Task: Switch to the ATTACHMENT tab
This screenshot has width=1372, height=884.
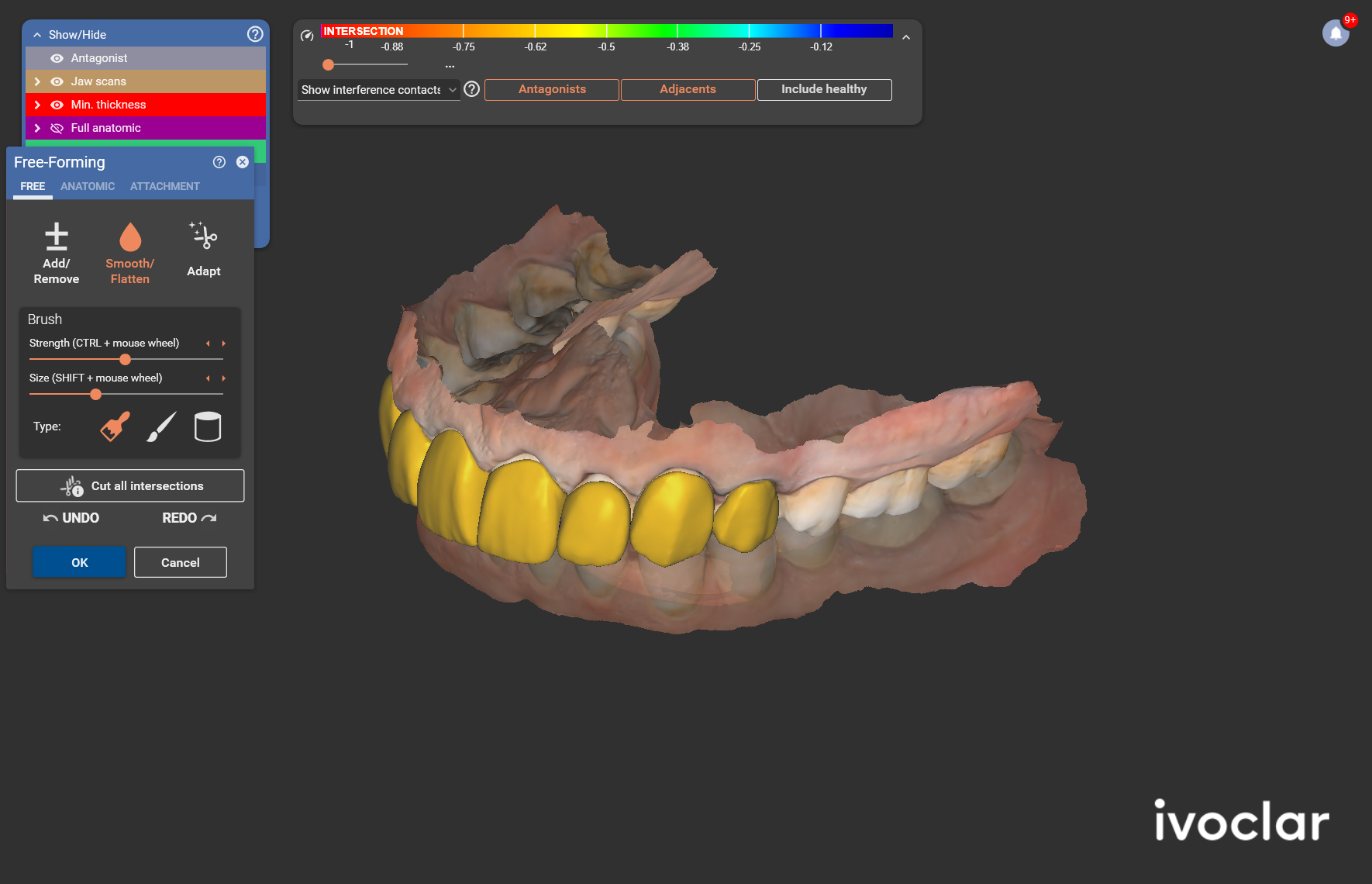Action: pos(165,186)
